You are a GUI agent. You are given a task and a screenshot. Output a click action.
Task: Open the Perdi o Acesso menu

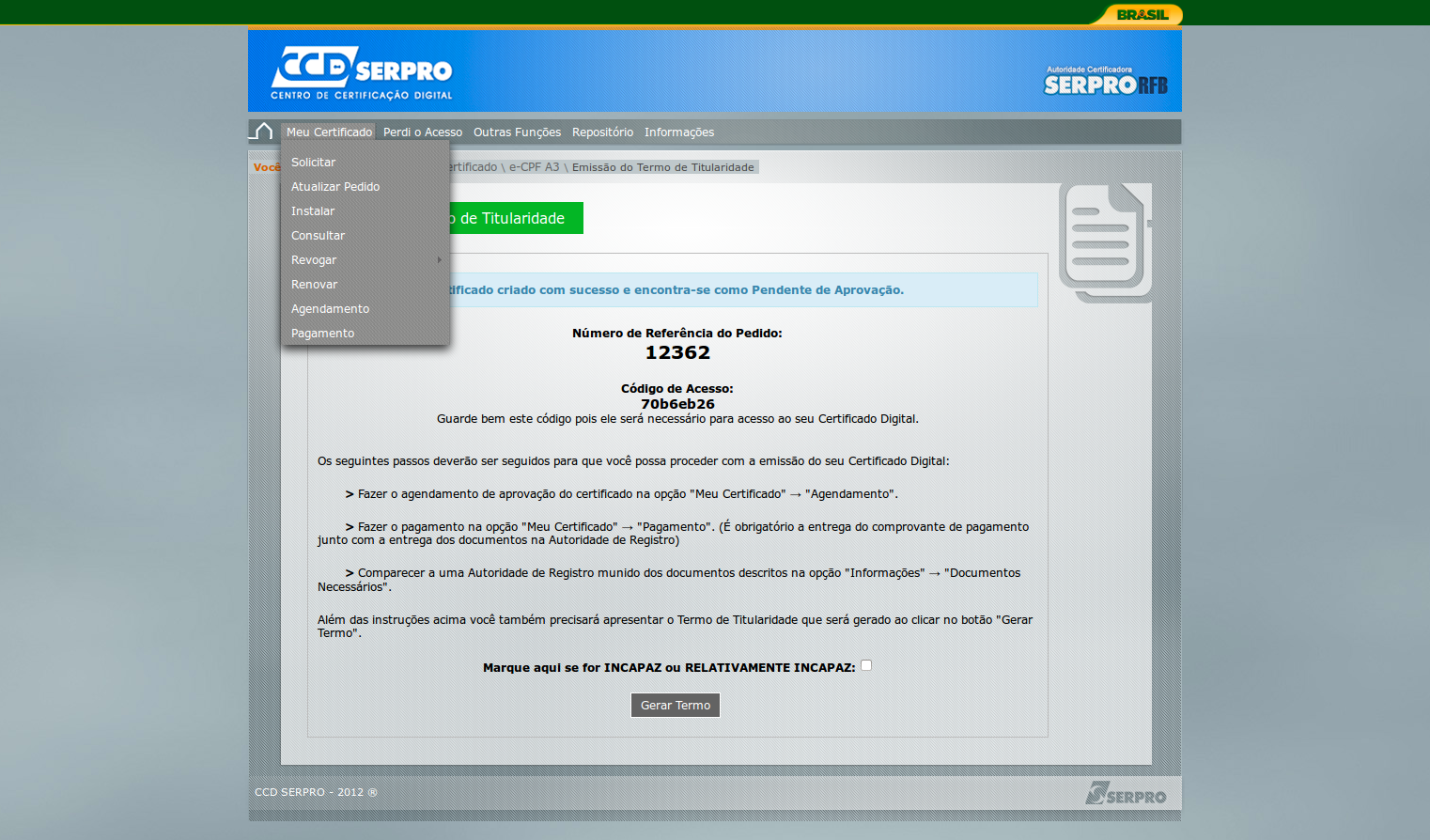coord(422,132)
